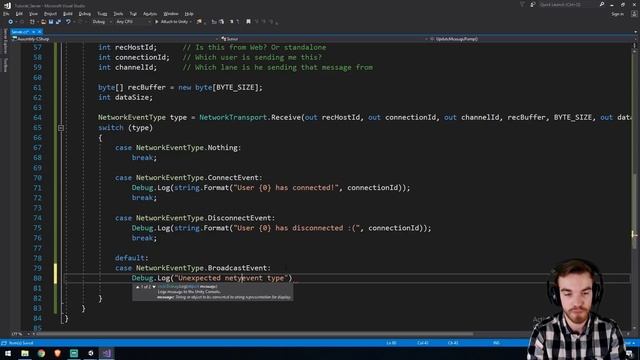Open the View menu
This screenshot has height=360, width=640.
tap(33, 14)
